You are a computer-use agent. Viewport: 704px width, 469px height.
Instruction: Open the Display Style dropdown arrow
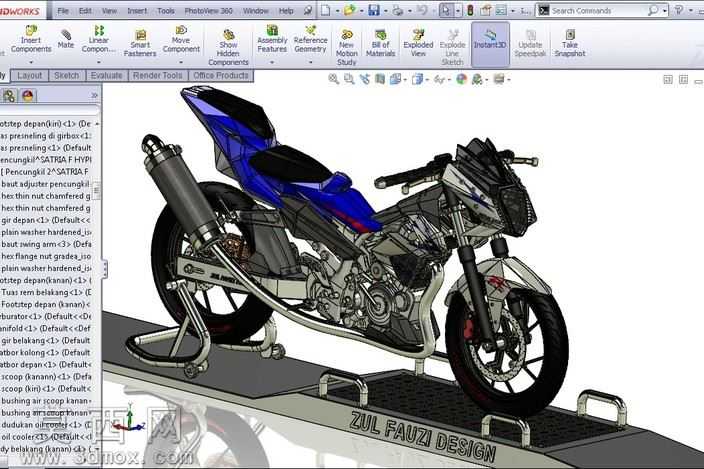[x=427, y=80]
